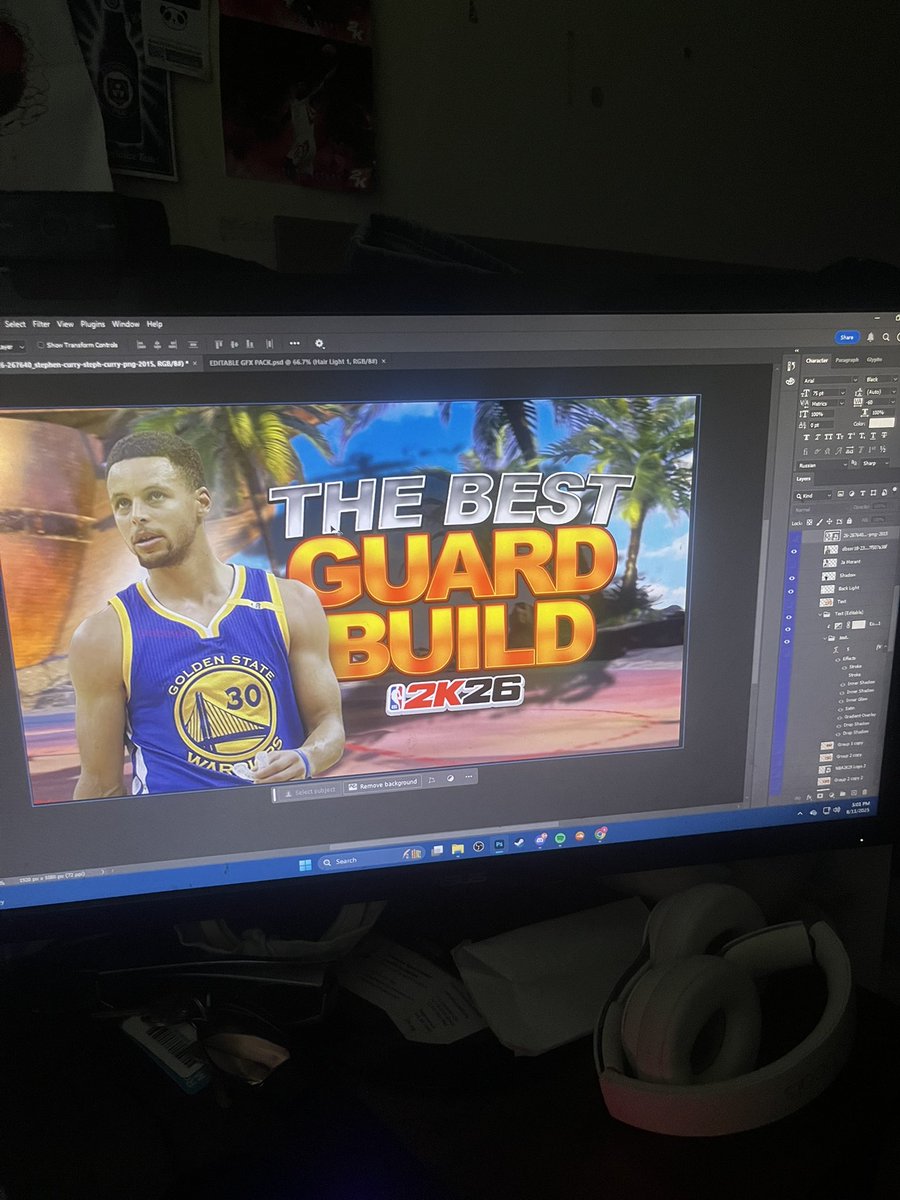Image resolution: width=900 pixels, height=1200 pixels.
Task: Open the Black font style dropdown
Action: pyautogui.click(x=880, y=379)
